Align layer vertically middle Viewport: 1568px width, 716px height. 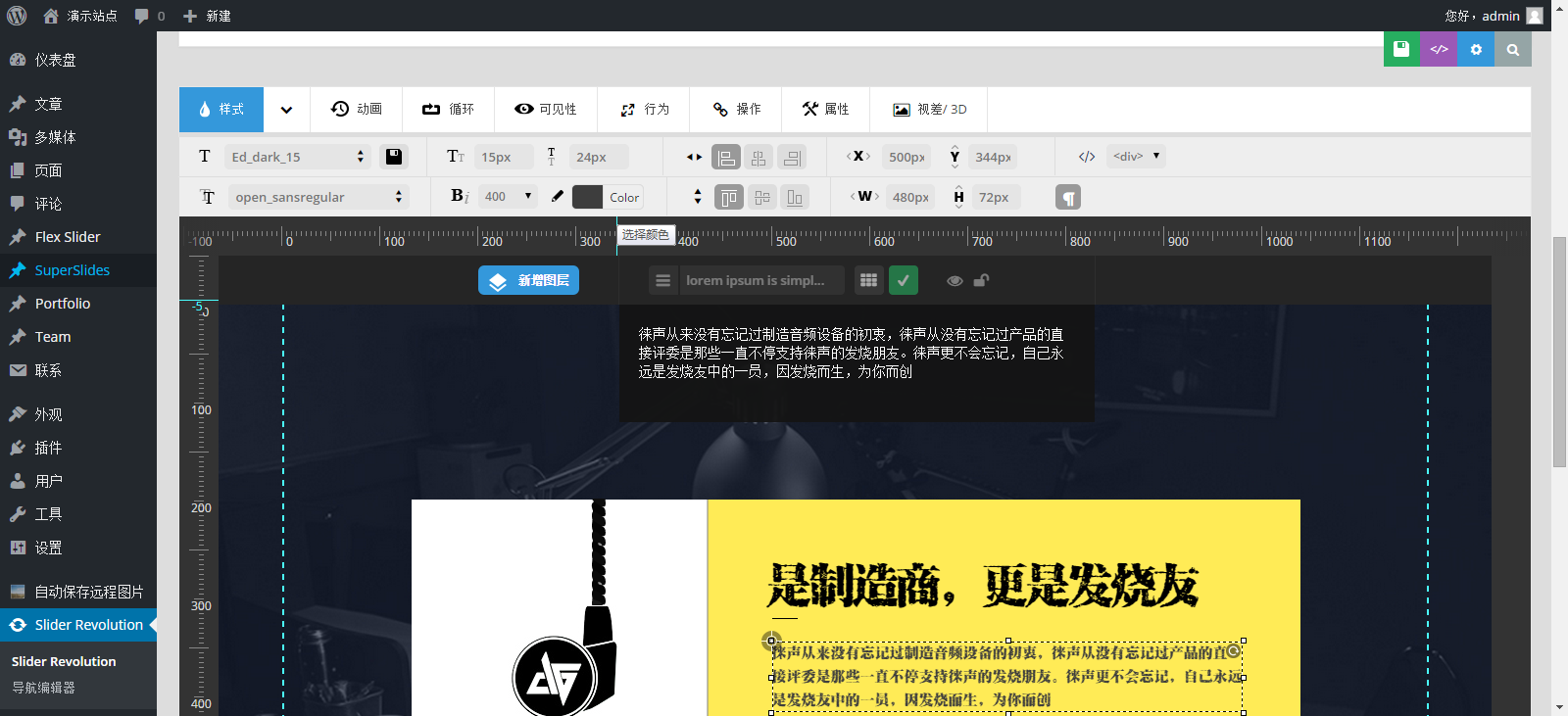(x=762, y=198)
